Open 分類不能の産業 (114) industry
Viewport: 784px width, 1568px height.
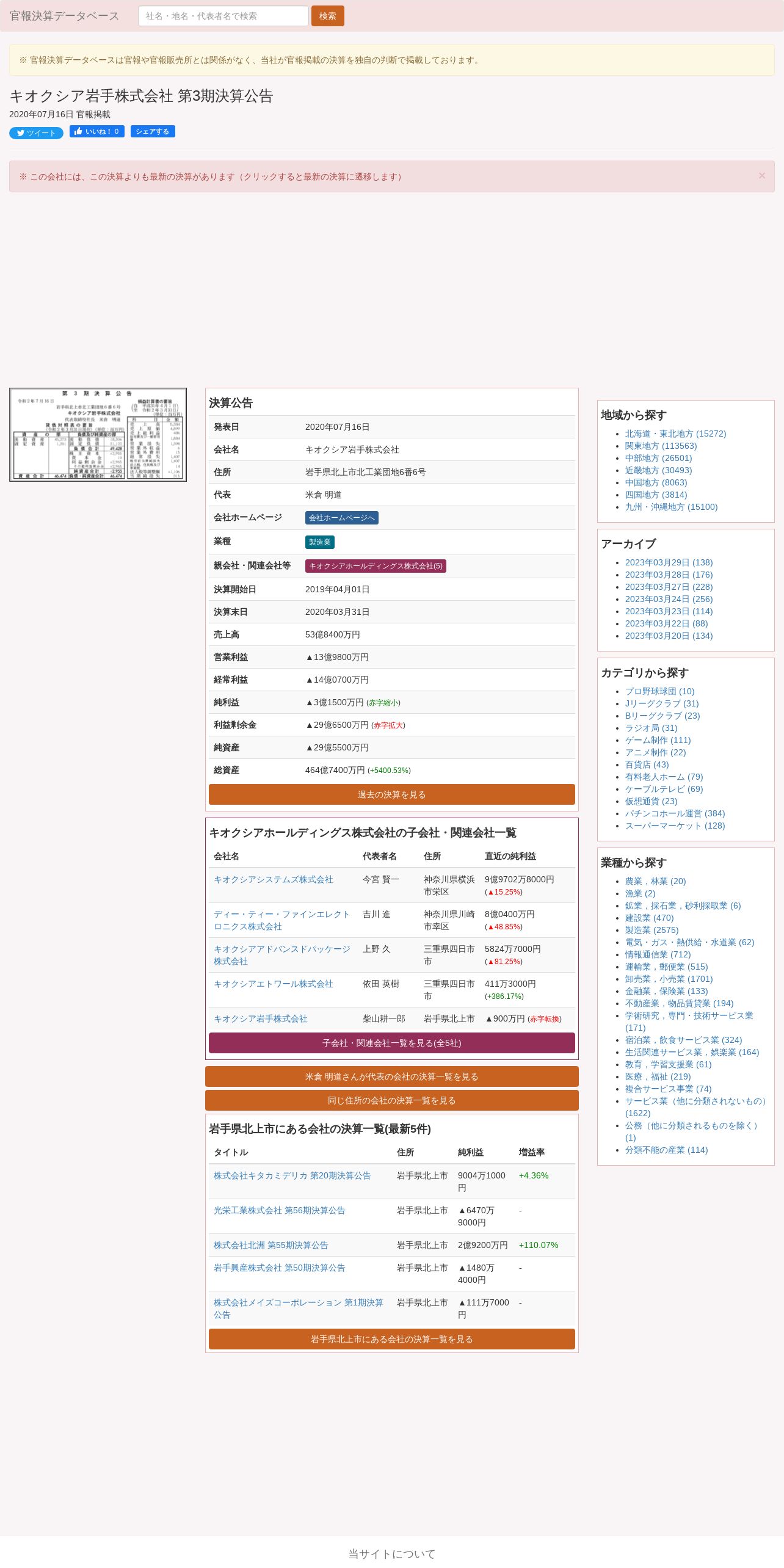click(x=666, y=1150)
